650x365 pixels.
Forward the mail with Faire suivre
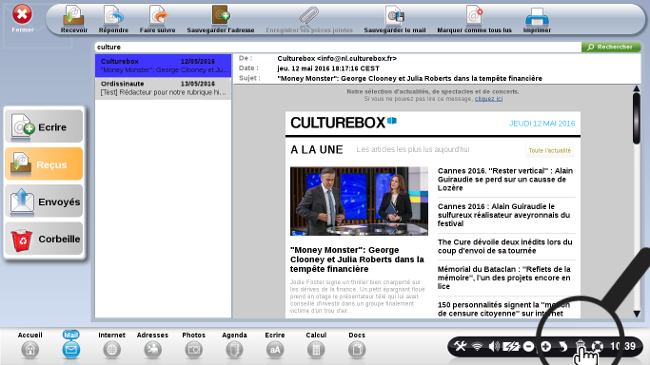click(x=158, y=19)
